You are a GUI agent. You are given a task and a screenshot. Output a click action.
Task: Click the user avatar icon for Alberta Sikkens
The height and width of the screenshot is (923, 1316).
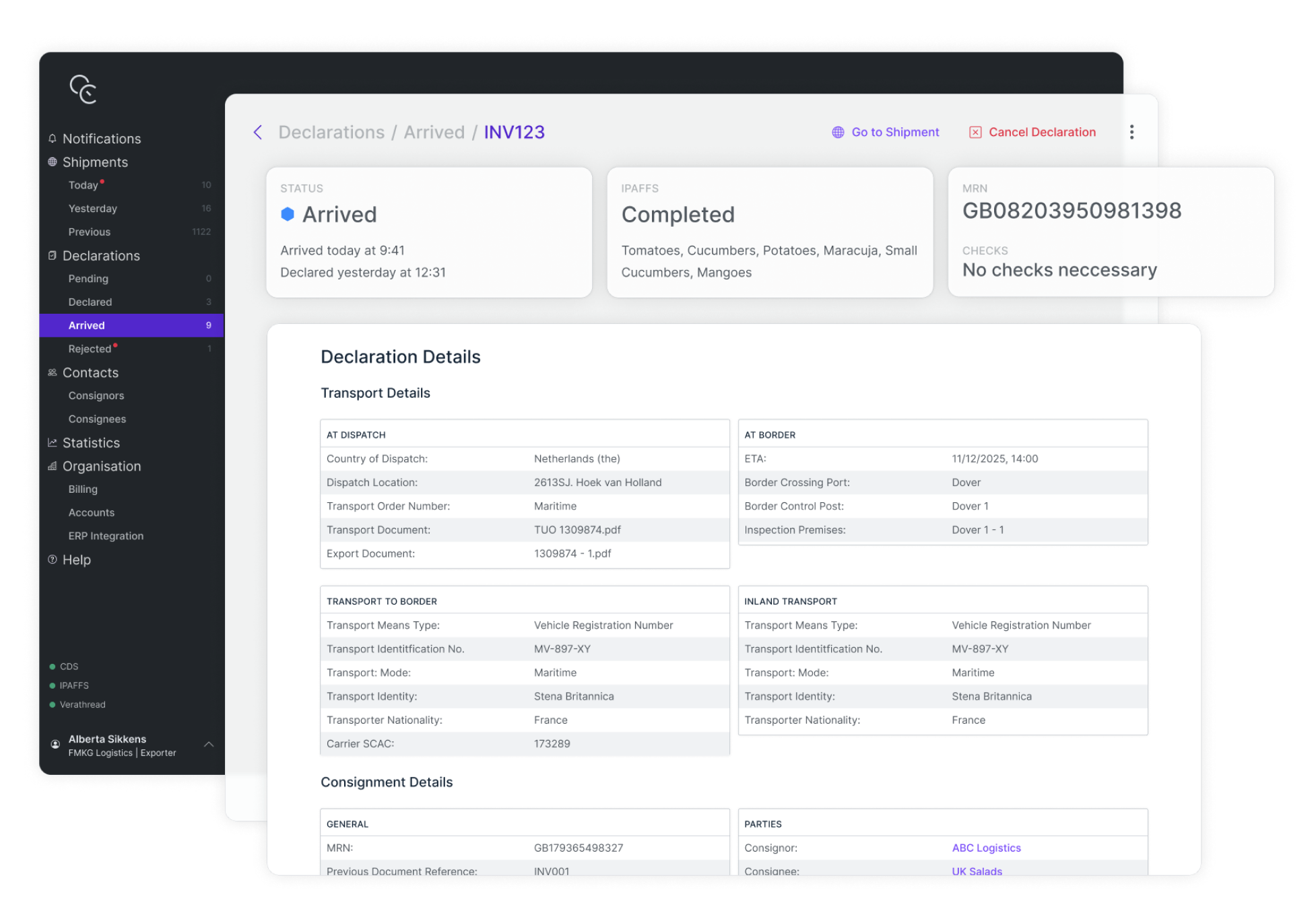[x=55, y=745]
